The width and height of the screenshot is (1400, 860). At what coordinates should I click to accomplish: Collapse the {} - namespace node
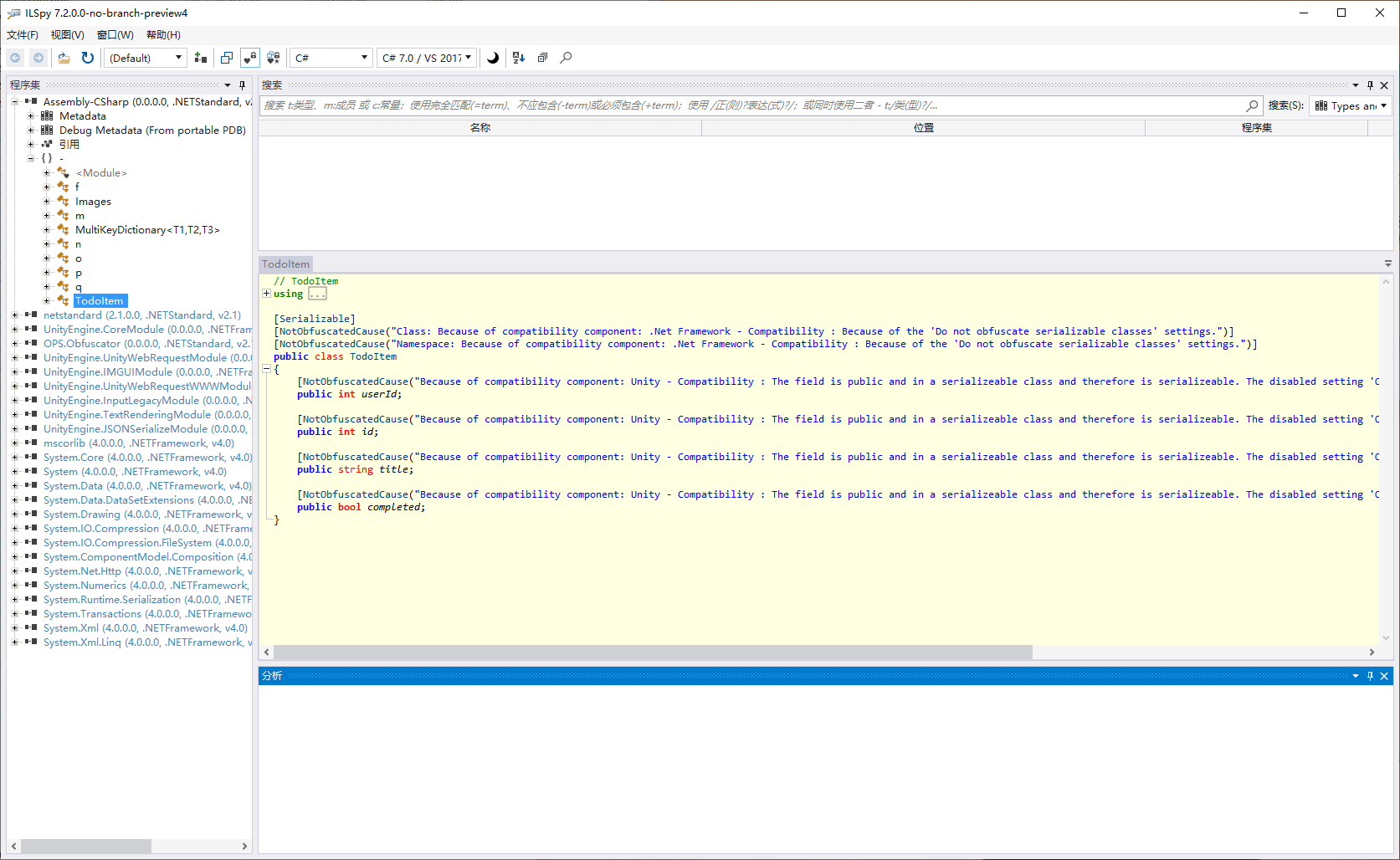click(31, 158)
